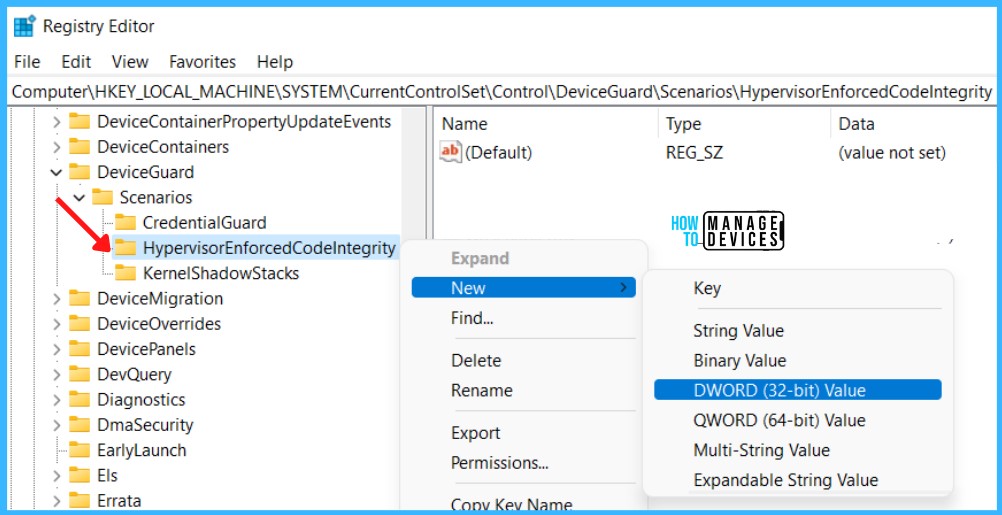1002x515 pixels.
Task: Click the DeviceGuard folder icon
Action: click(x=79, y=172)
